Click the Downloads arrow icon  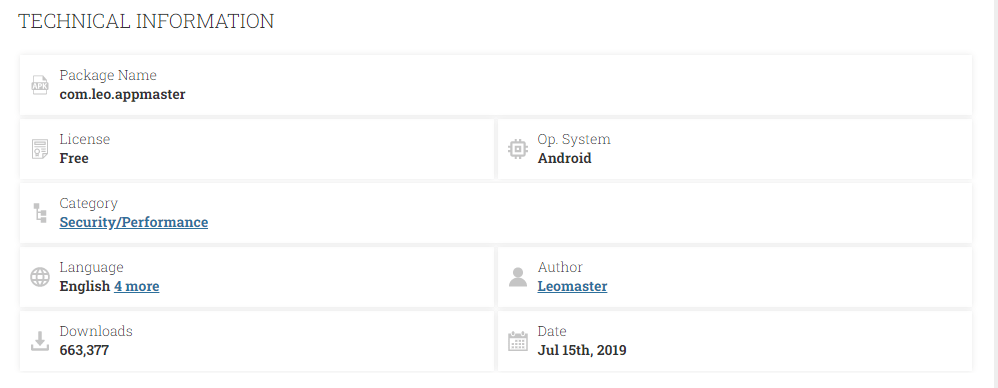[x=40, y=341]
